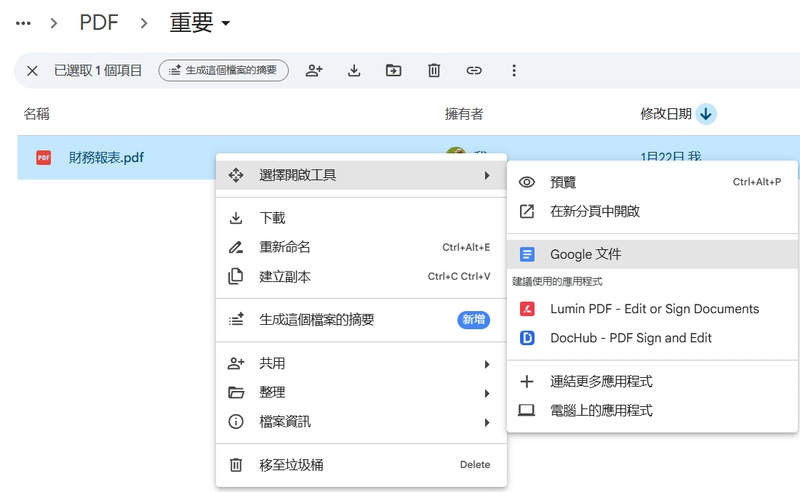Click the share person-plus icon in toolbar

[314, 70]
